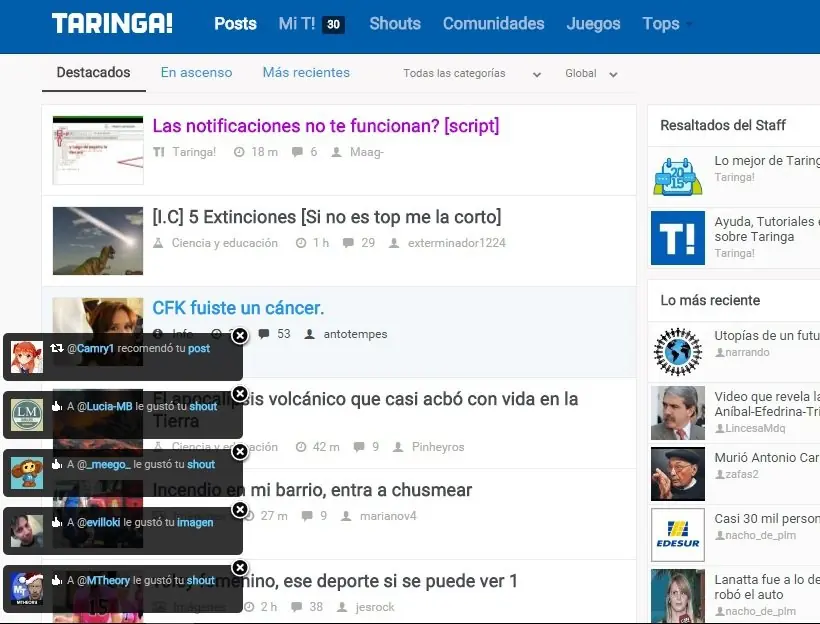The width and height of the screenshot is (820, 624).
Task: Close the @Lucia-MB notification
Action: point(240,393)
